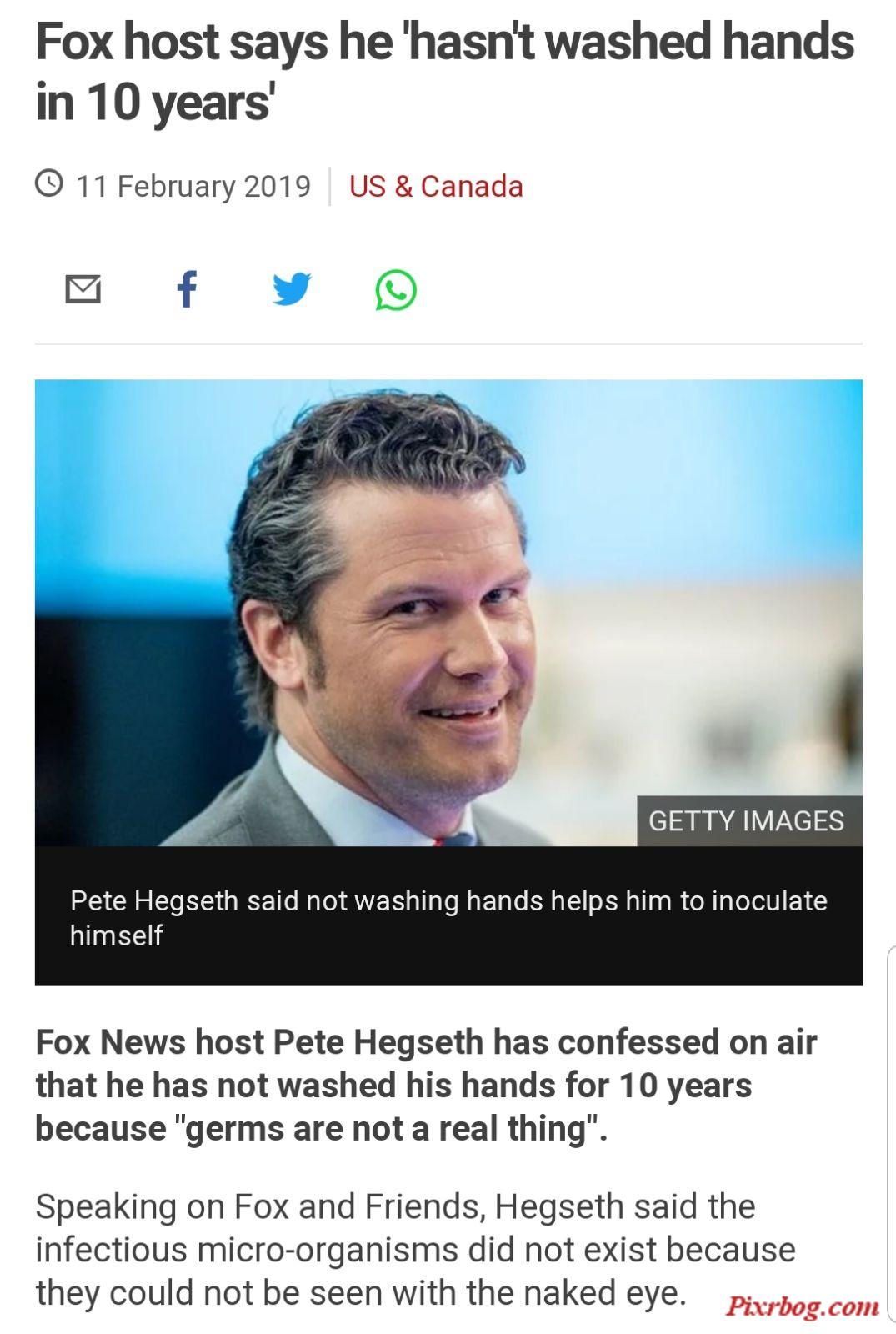Click the clock icon beside the date
This screenshot has height=1334, width=896.
[49, 183]
